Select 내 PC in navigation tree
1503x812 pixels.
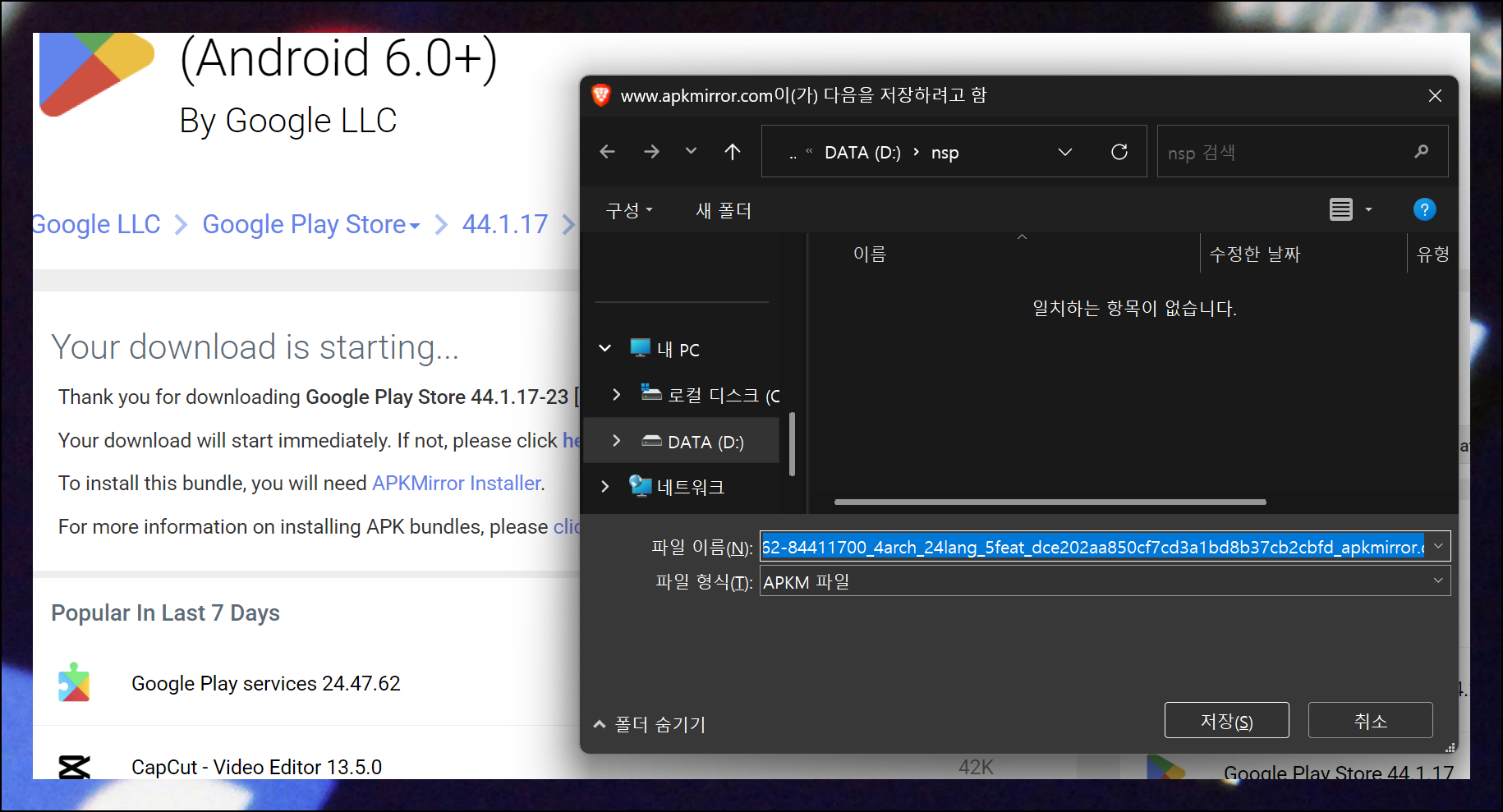(x=678, y=350)
